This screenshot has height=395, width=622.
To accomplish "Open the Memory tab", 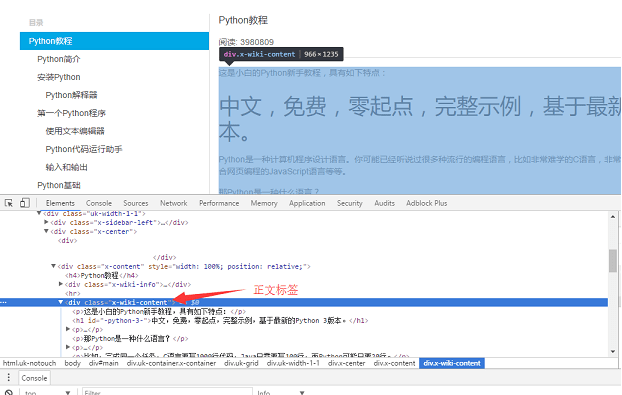I will (x=264, y=203).
